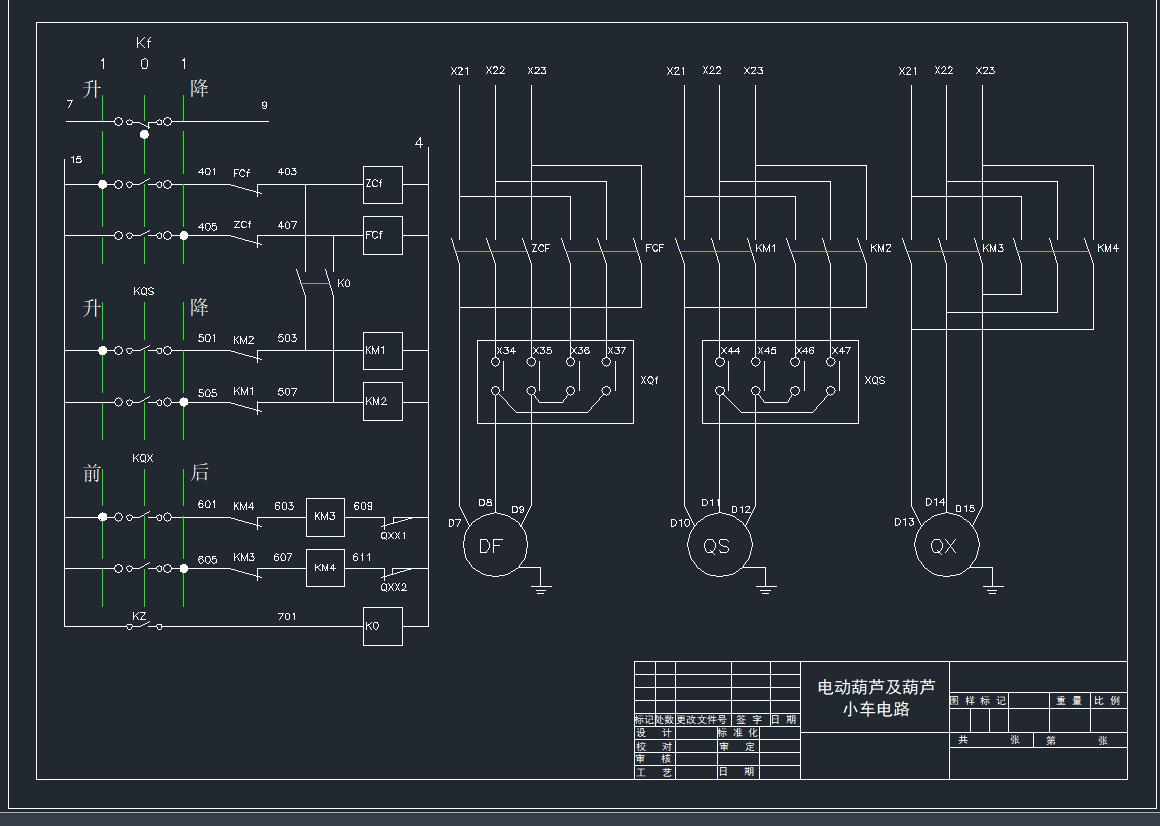Select the QXX2 limit switch contact
Viewport: 1160px width, 826px height.
click(396, 573)
